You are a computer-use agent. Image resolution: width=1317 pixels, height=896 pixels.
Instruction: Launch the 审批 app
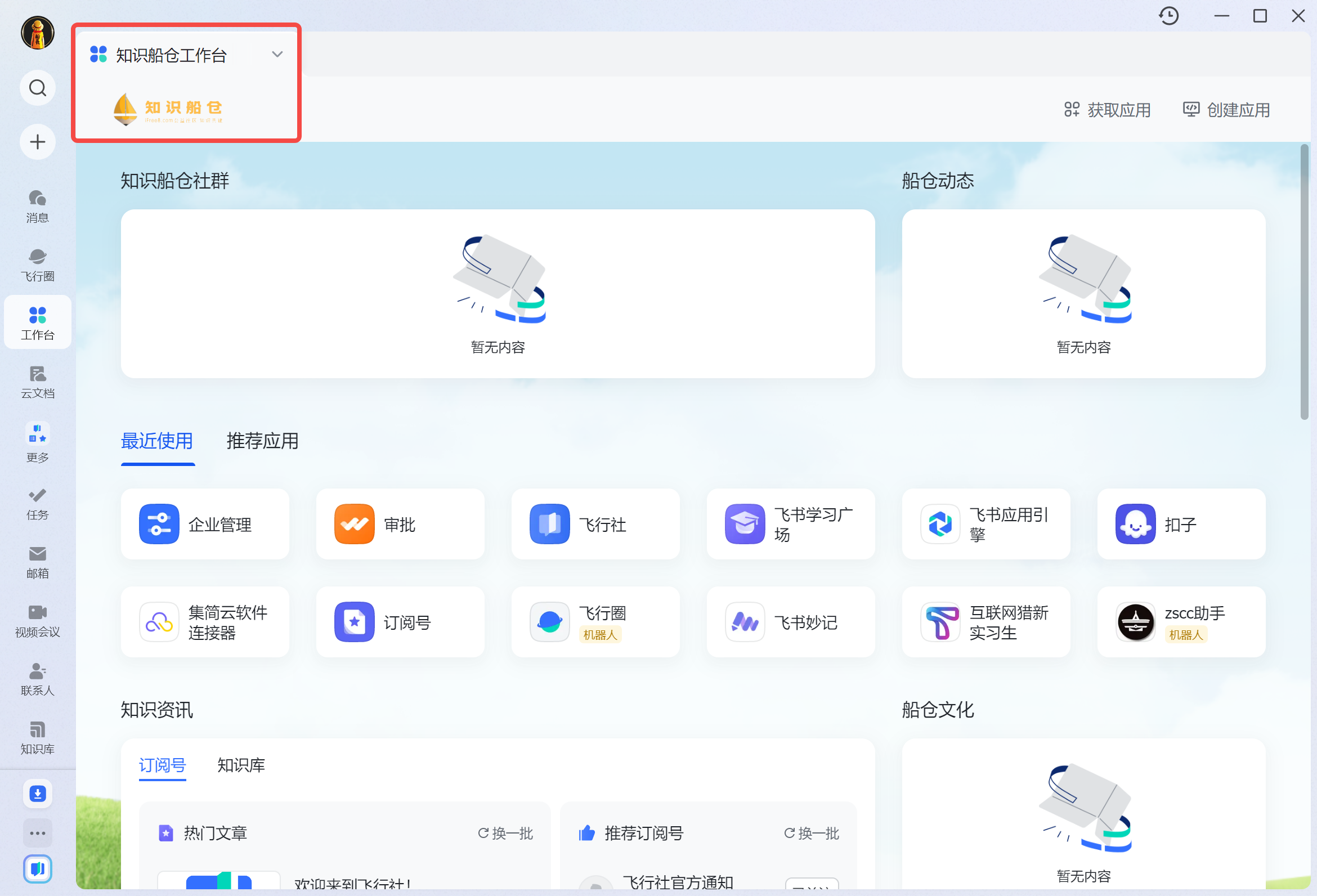tap(400, 524)
